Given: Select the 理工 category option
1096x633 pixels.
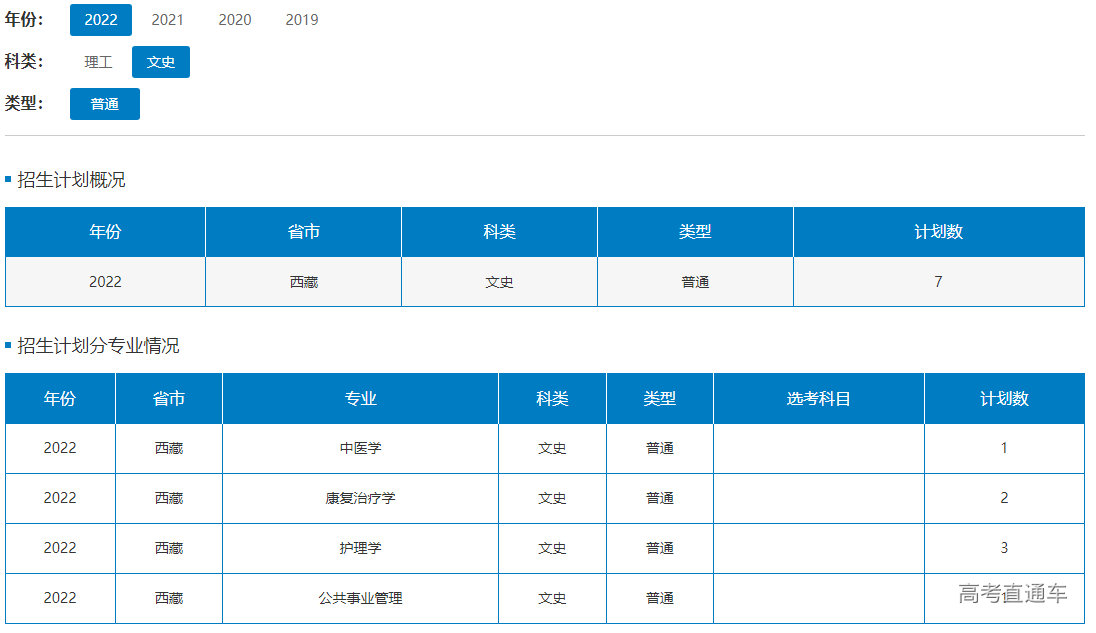Looking at the screenshot, I should tap(98, 62).
